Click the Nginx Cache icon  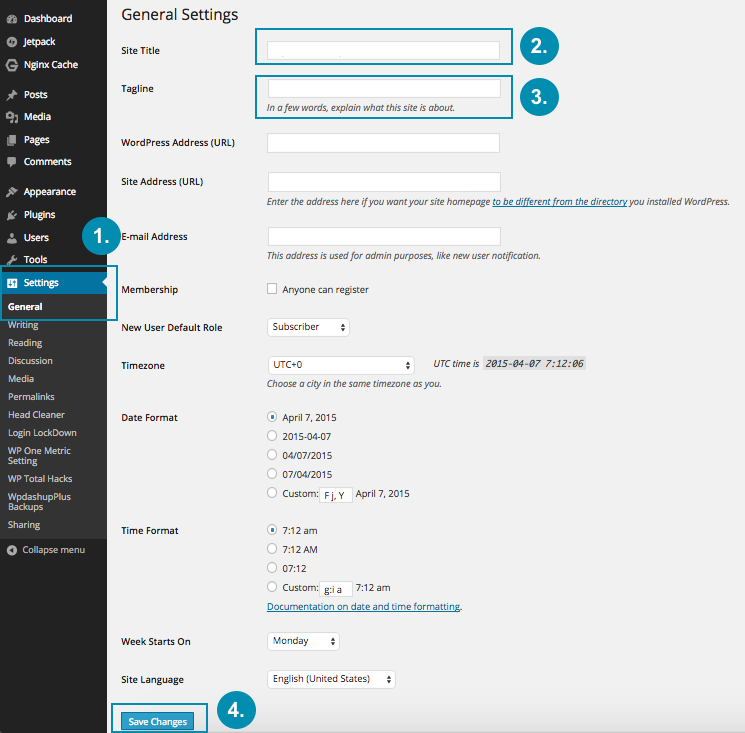tap(12, 65)
